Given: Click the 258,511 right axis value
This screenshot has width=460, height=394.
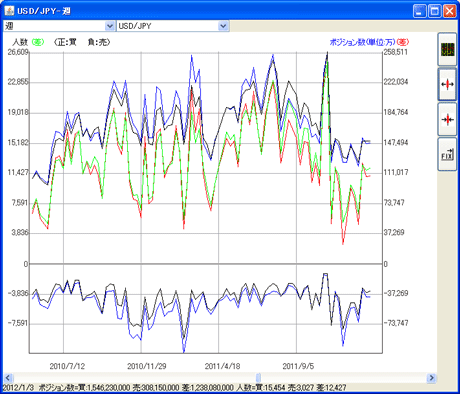Looking at the screenshot, I should coord(396,52).
